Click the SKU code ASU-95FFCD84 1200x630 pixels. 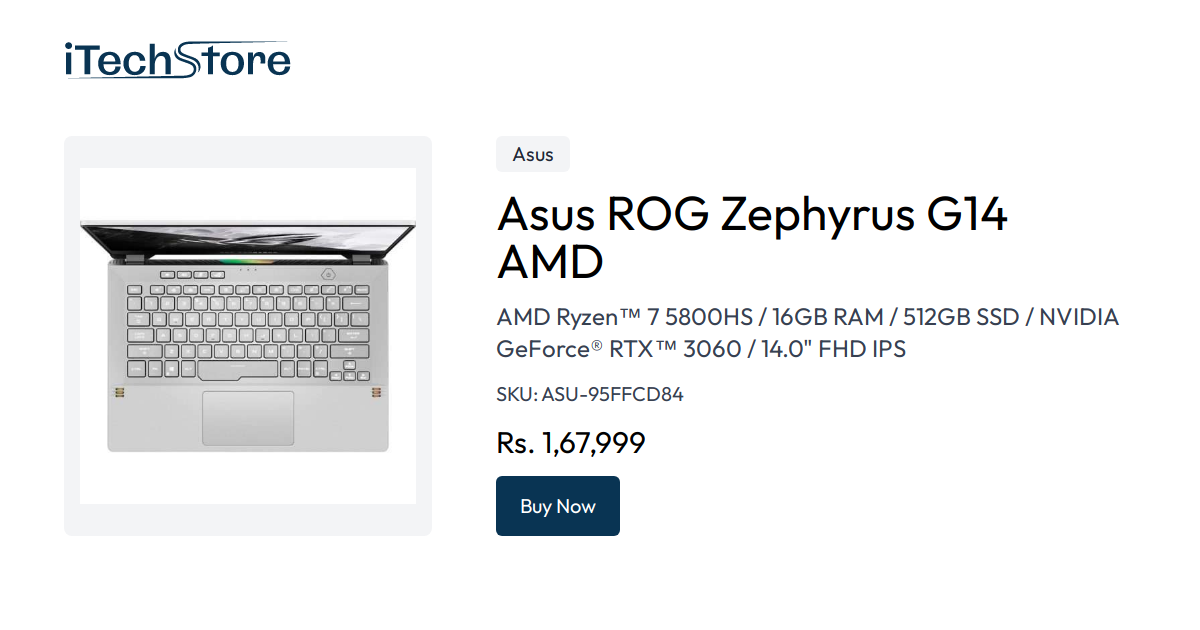pyautogui.click(x=611, y=394)
